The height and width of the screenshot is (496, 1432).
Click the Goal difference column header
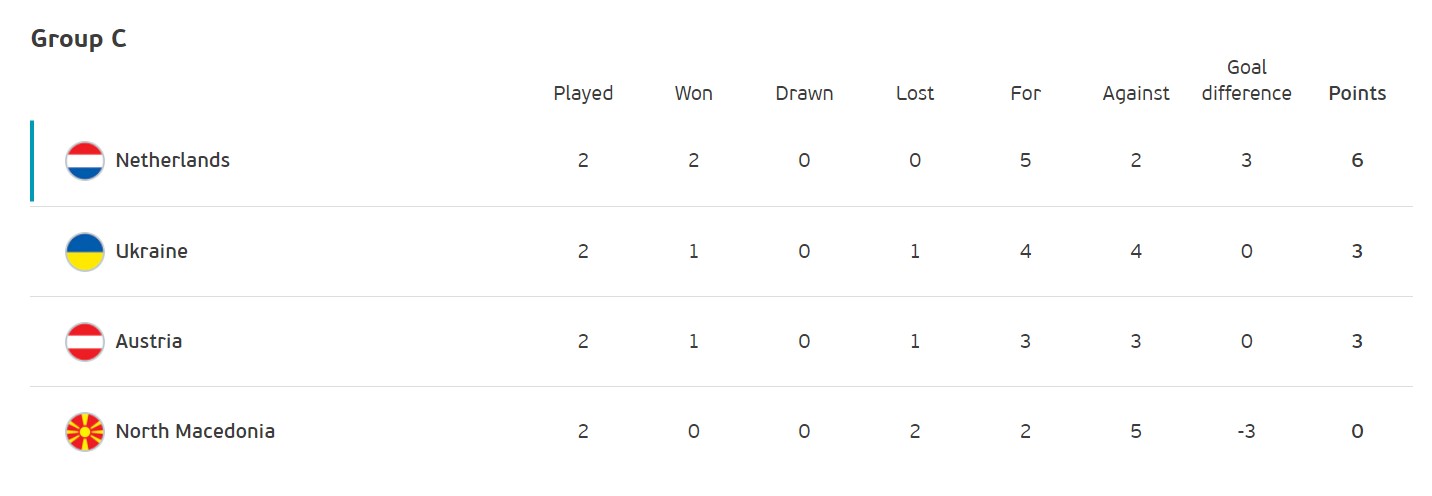pos(1246,80)
